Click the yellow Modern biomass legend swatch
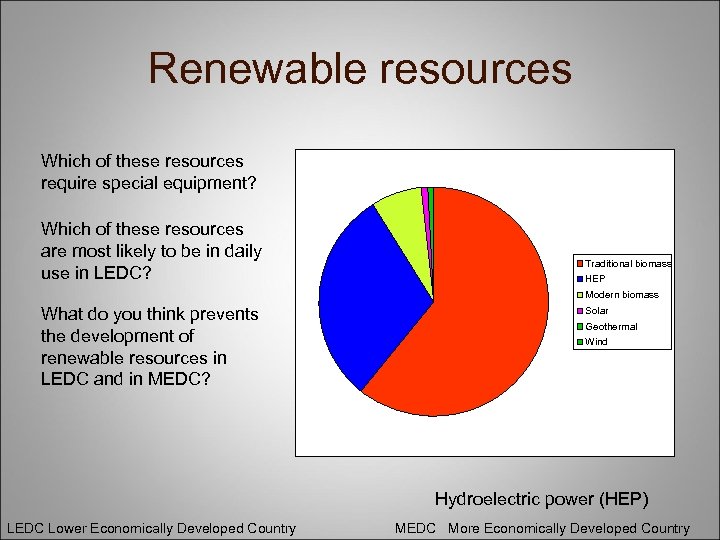 click(x=580, y=295)
